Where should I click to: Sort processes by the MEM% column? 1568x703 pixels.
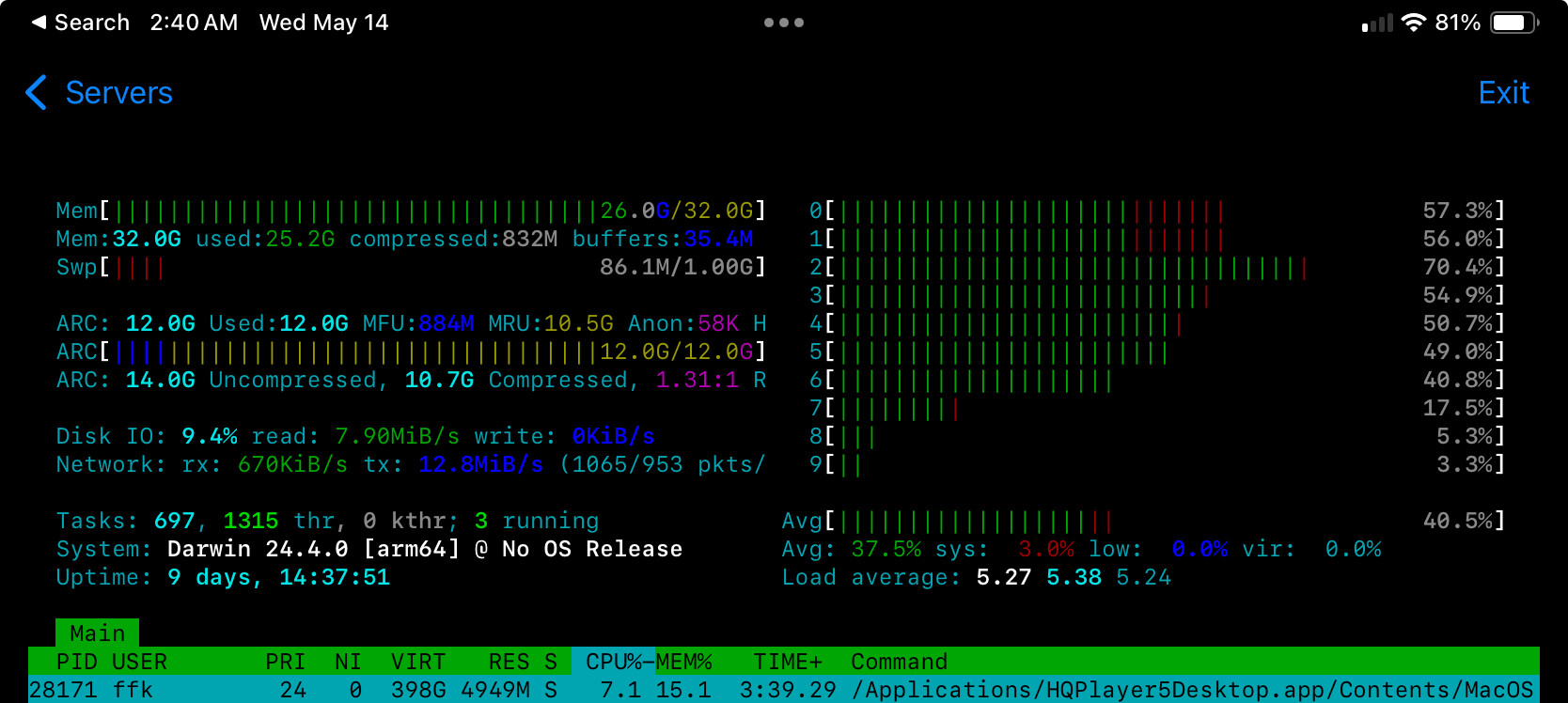point(684,662)
